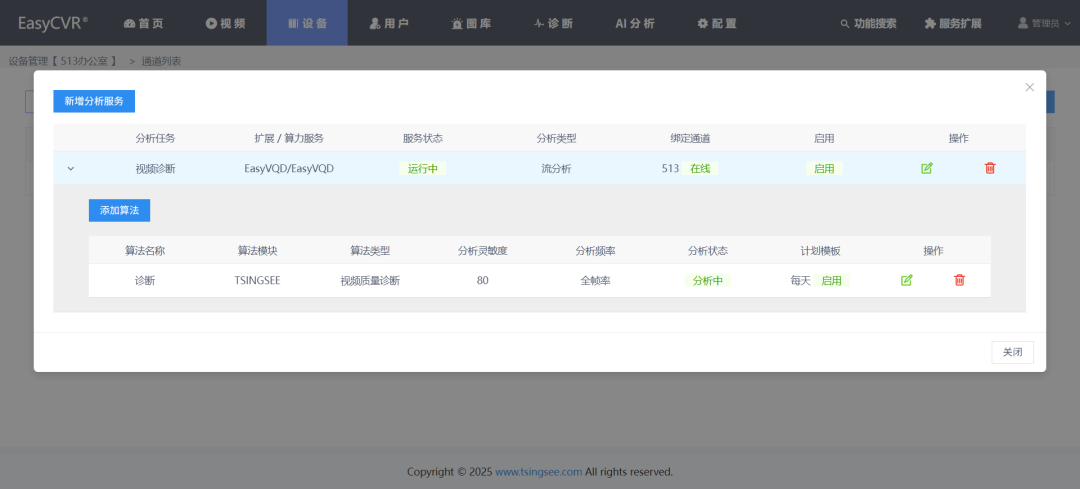Open the 管理员 user dropdown

coord(1044,23)
